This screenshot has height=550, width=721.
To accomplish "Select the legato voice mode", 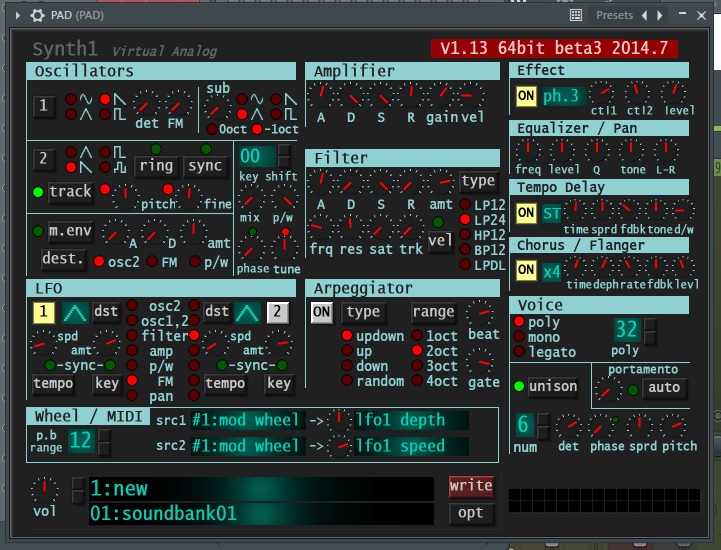I will click(x=520, y=352).
